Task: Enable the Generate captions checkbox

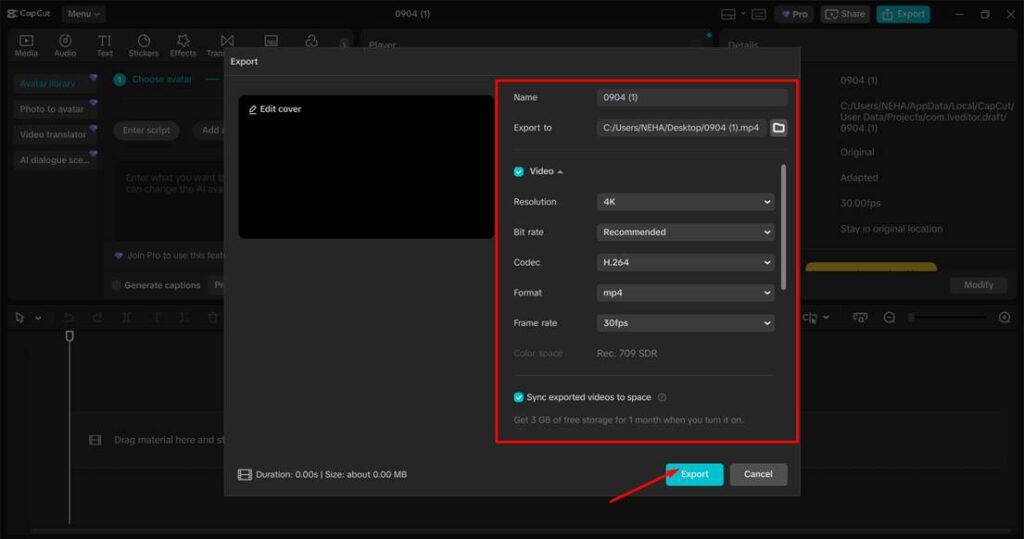Action: click(x=117, y=285)
